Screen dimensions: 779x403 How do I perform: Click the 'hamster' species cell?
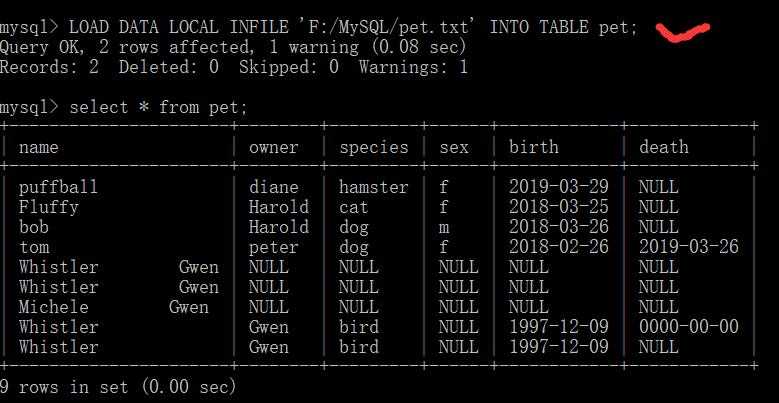[x=374, y=187]
